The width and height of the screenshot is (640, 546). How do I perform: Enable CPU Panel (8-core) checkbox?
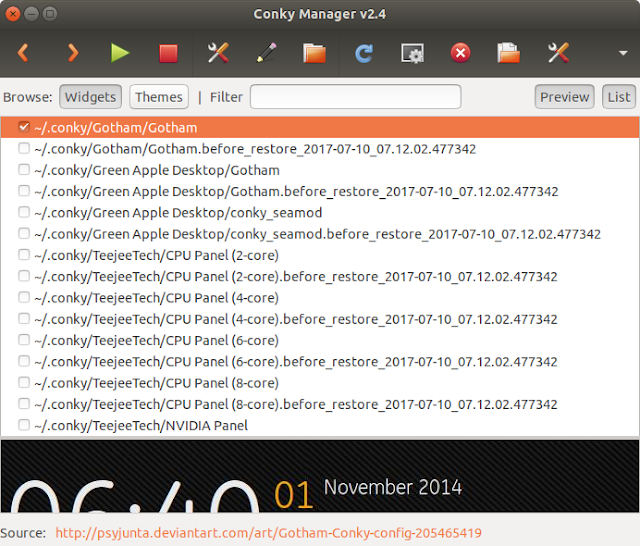coord(24,382)
